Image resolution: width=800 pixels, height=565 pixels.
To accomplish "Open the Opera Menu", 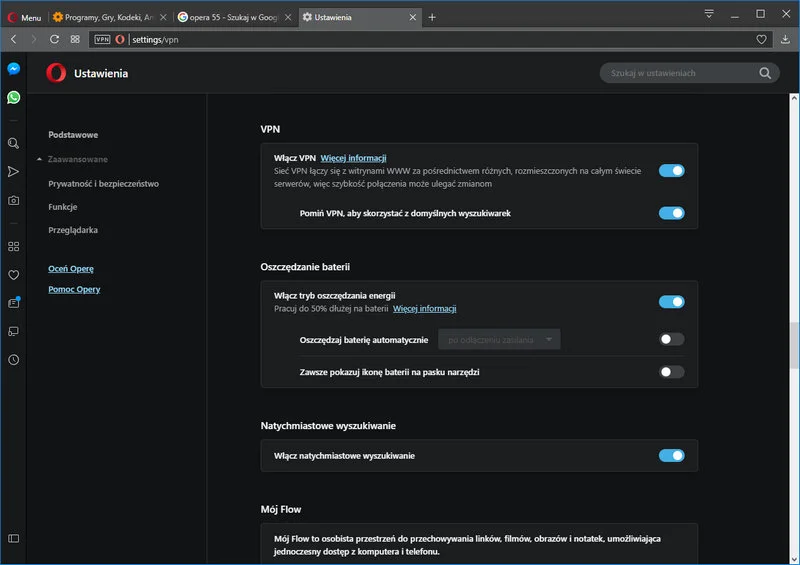I will (x=25, y=17).
